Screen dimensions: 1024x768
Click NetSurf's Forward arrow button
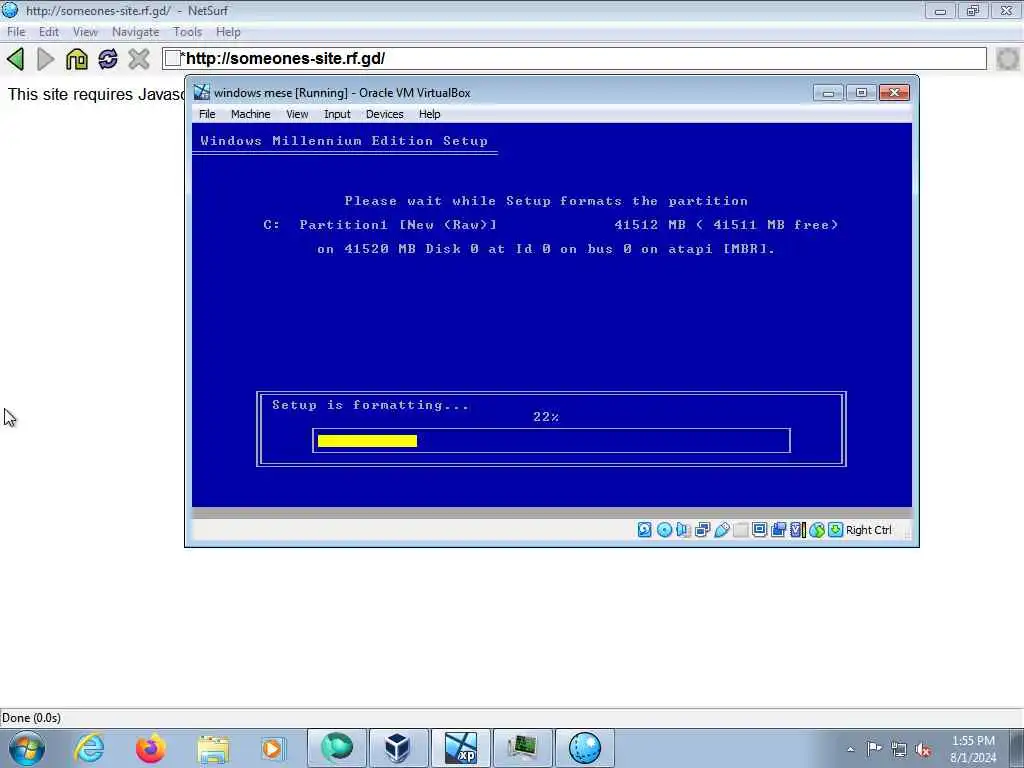tap(46, 59)
